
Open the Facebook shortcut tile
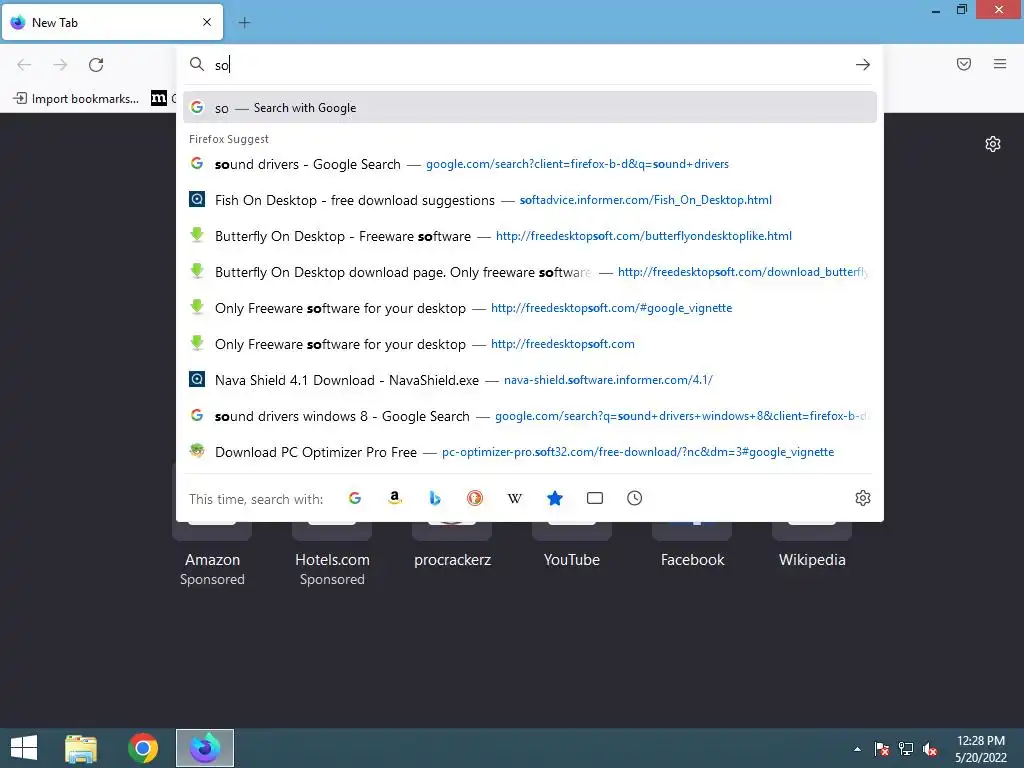click(x=692, y=558)
